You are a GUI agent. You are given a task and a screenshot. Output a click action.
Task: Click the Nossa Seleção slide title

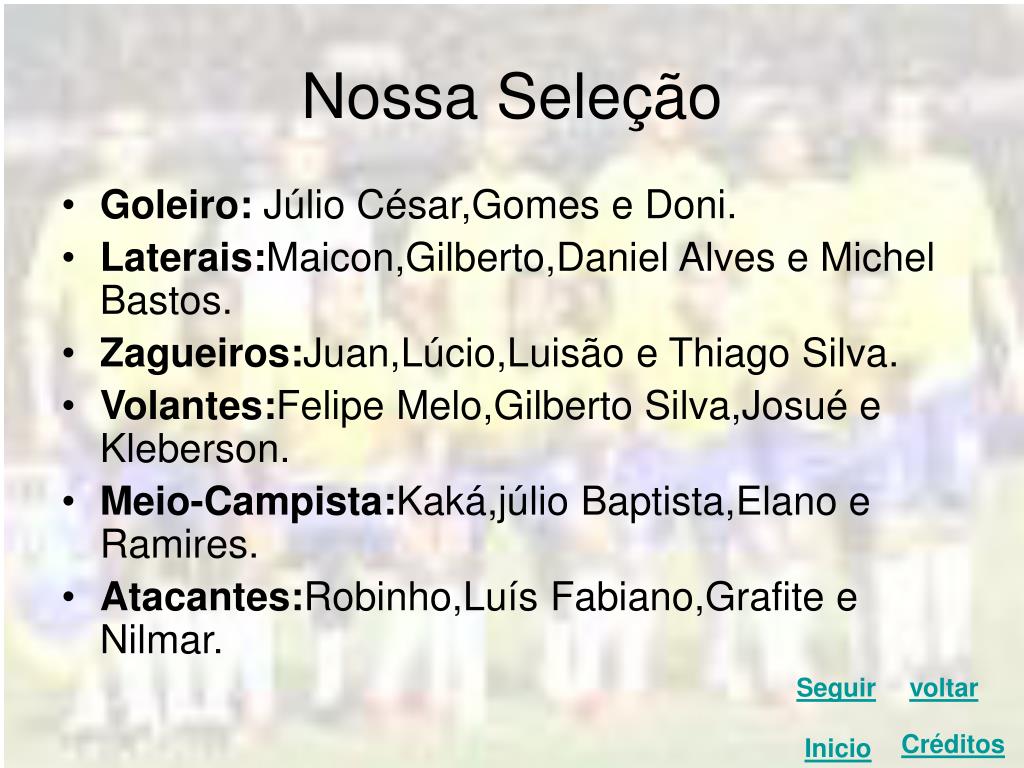511,97
